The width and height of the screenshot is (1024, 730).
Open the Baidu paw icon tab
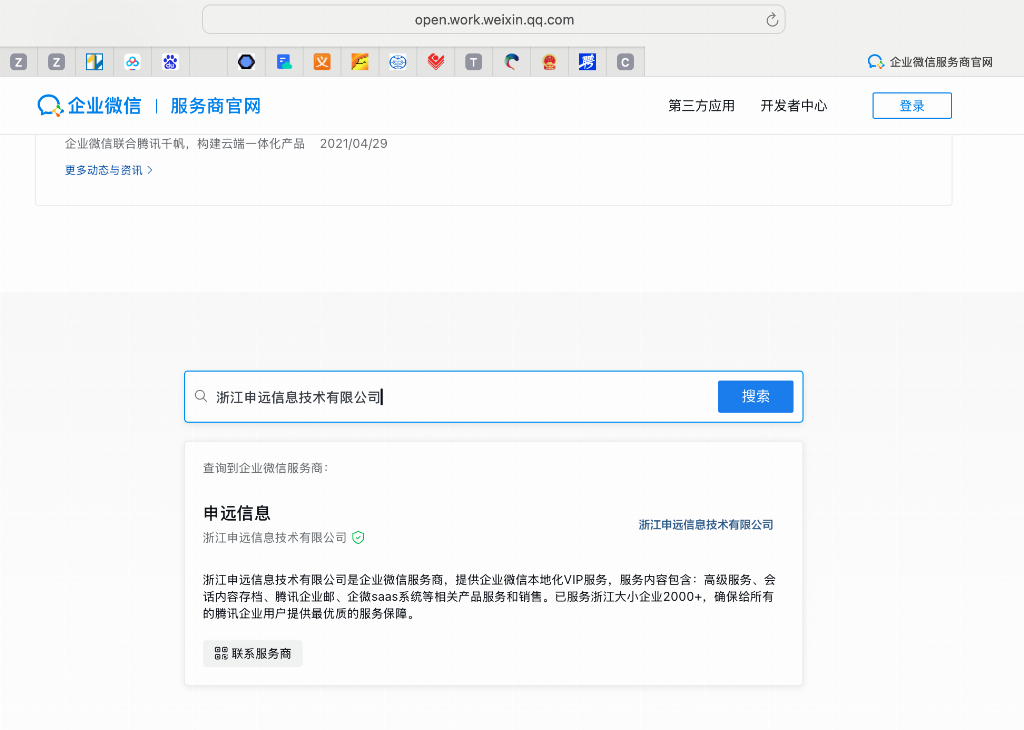coord(170,62)
